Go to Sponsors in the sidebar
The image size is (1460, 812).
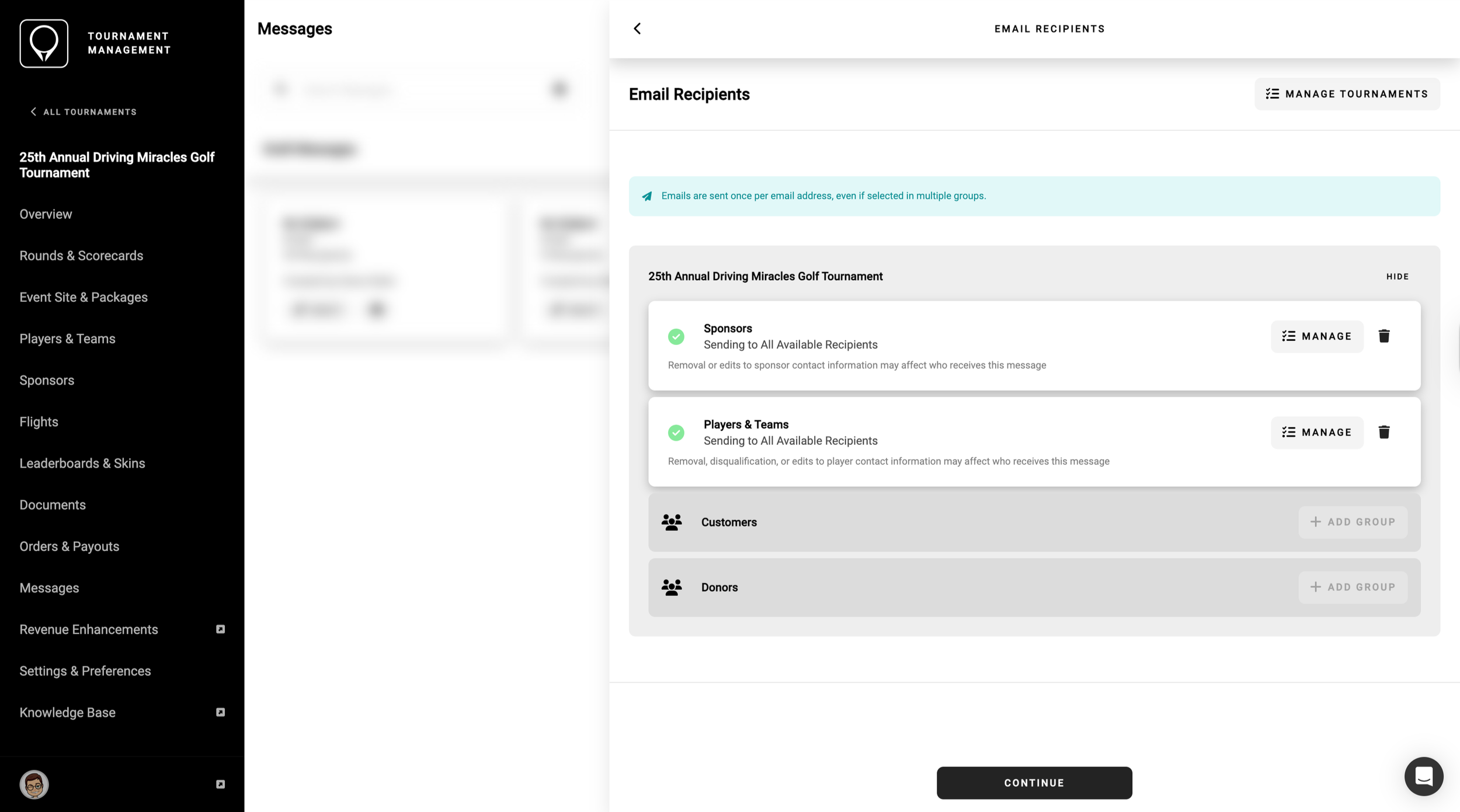click(47, 380)
